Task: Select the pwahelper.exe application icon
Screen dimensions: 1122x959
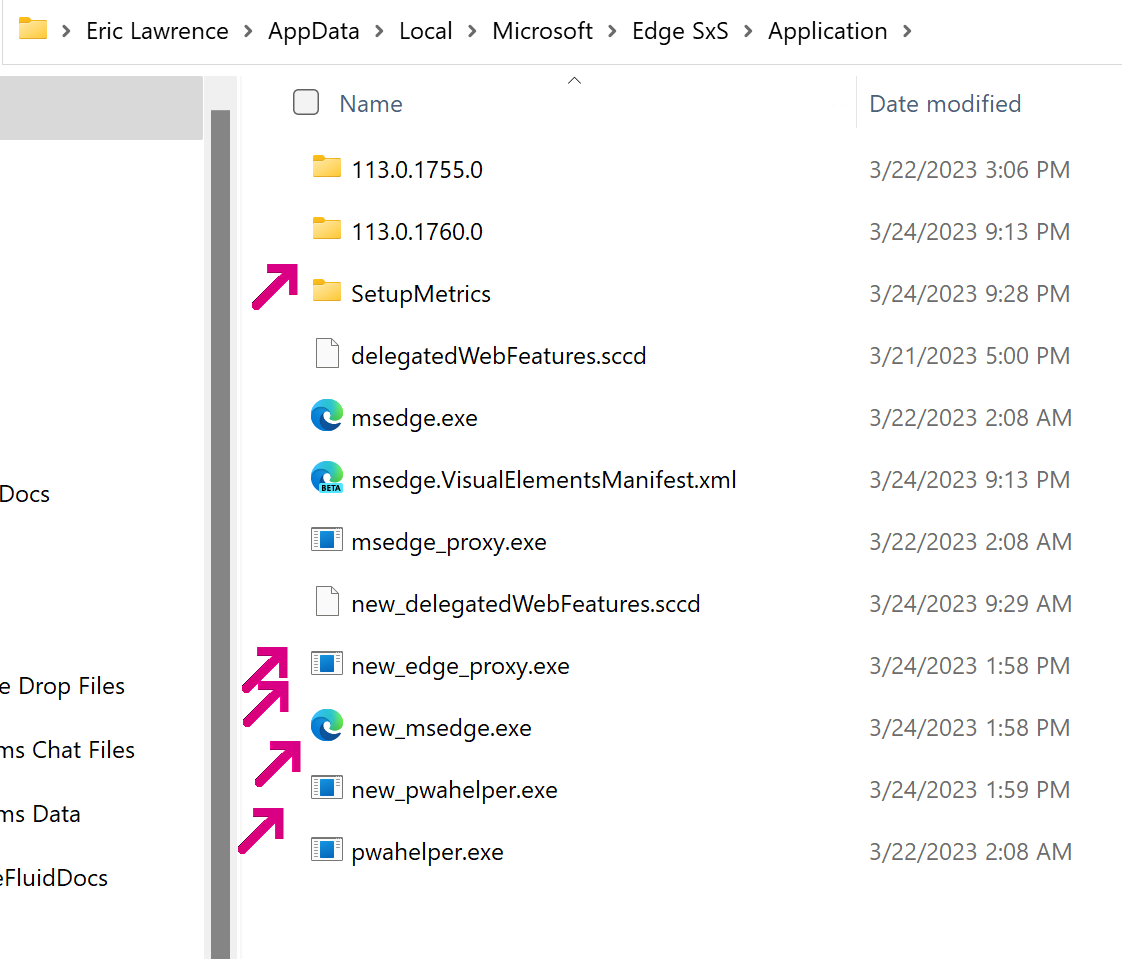Action: 327,850
